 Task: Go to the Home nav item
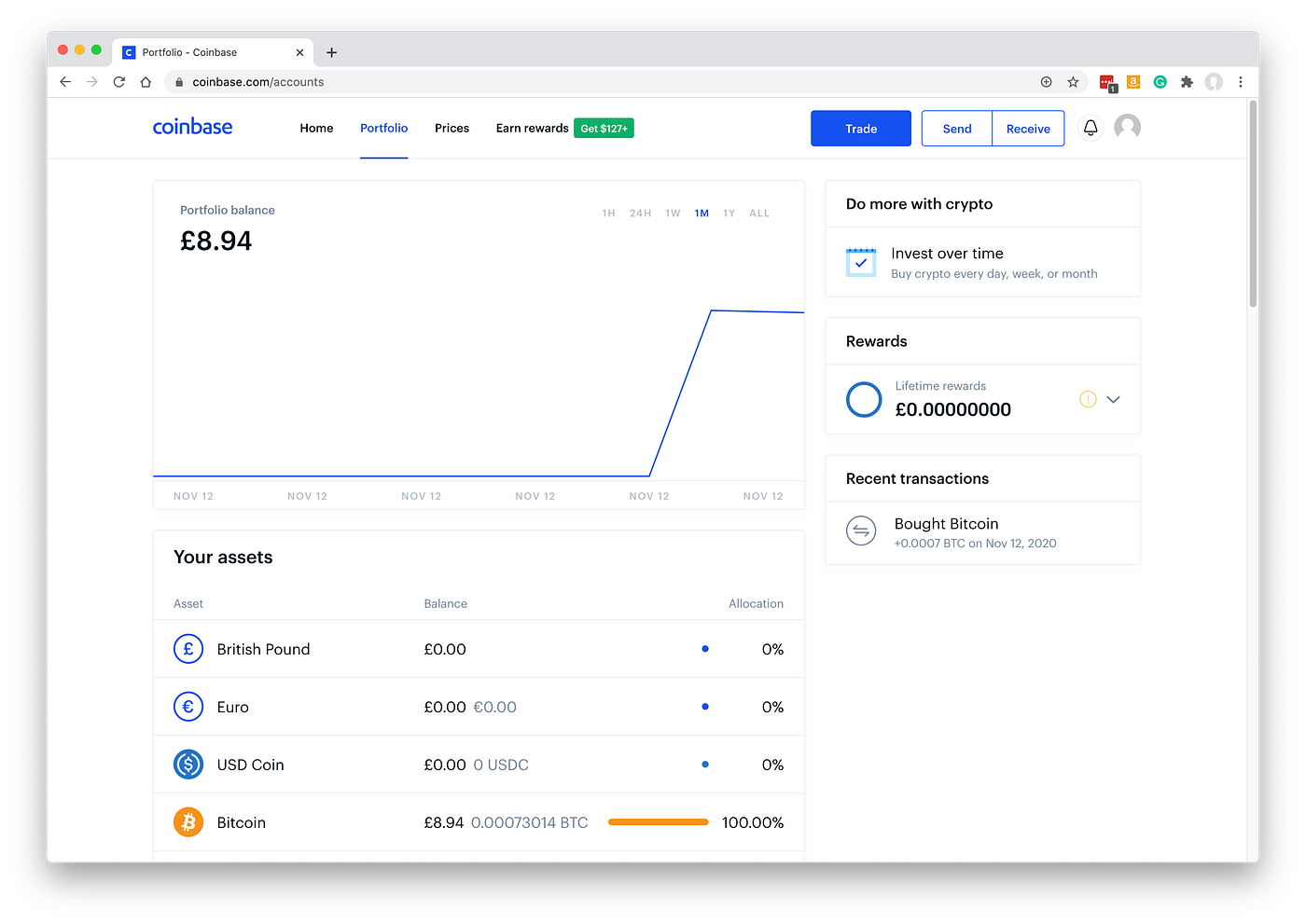tap(316, 128)
